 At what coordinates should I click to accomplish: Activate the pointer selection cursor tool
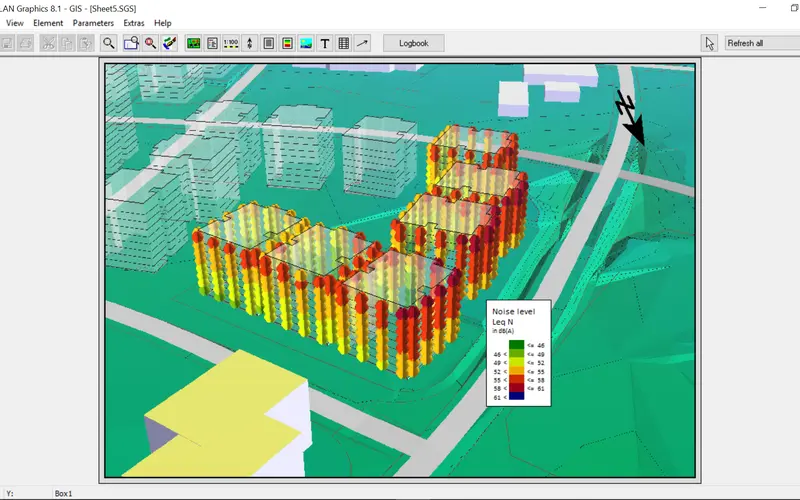pos(710,43)
